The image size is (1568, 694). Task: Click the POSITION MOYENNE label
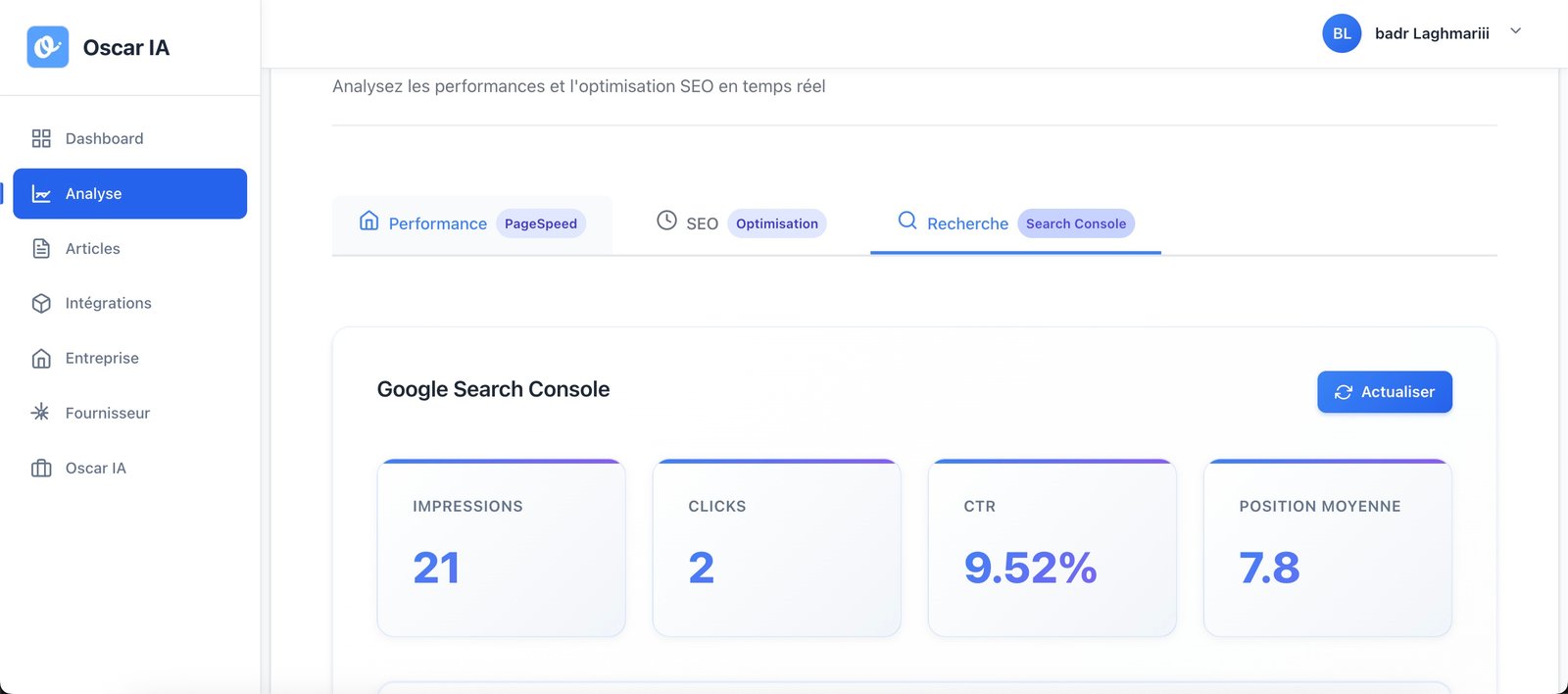[x=1320, y=507]
